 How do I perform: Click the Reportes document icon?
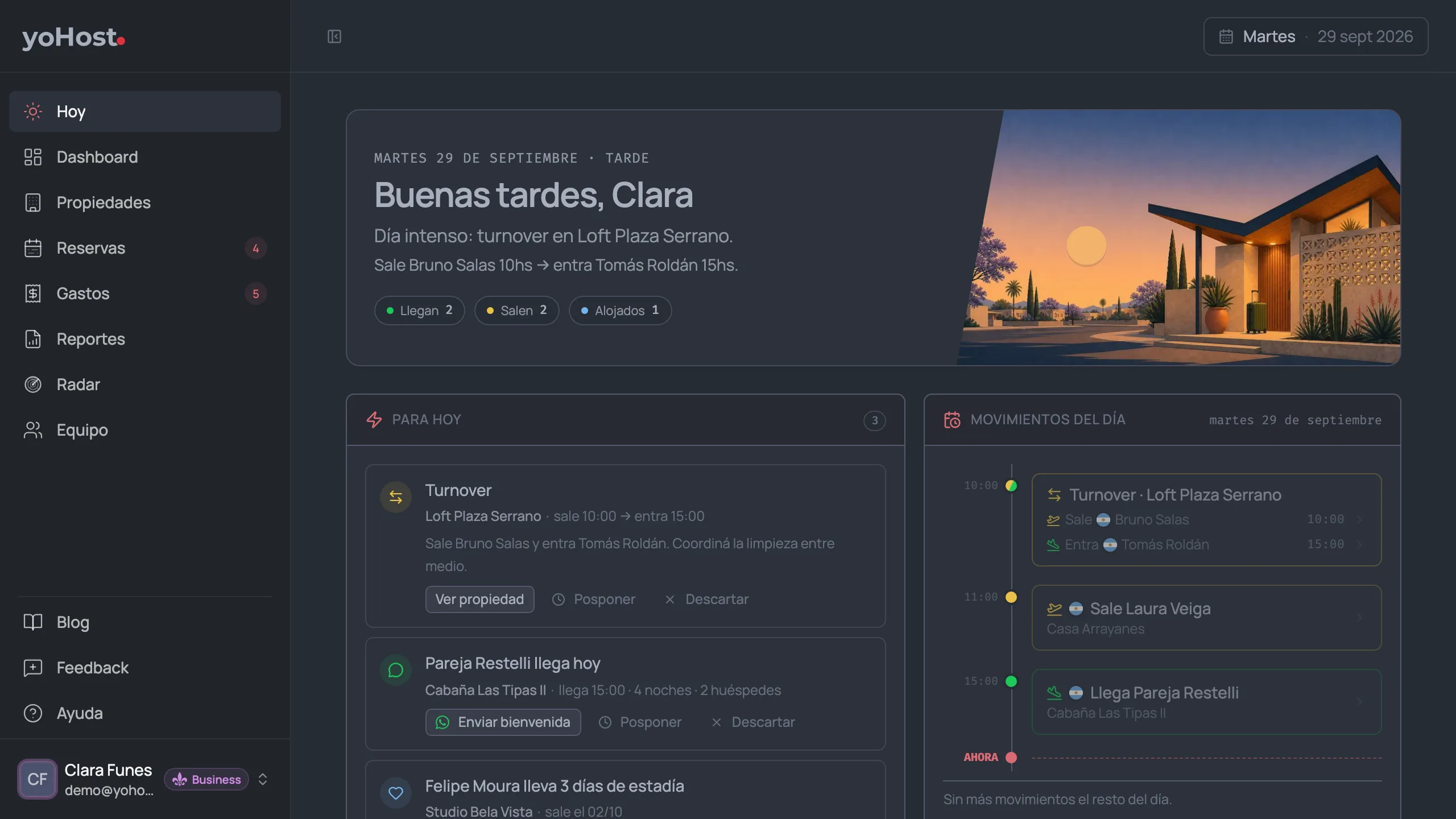point(33,339)
